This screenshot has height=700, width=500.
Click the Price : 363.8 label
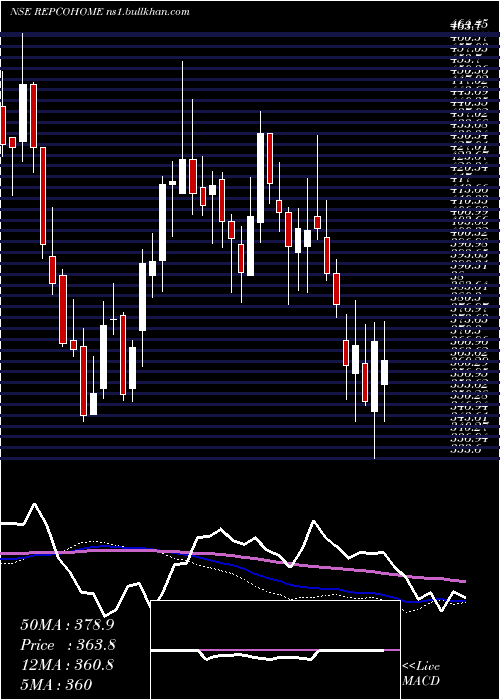(68, 645)
